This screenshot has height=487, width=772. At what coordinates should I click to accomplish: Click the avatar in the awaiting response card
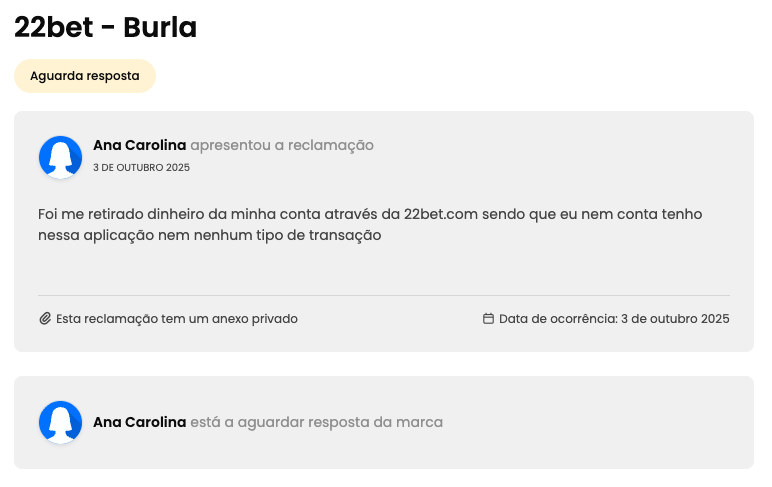[60, 422]
